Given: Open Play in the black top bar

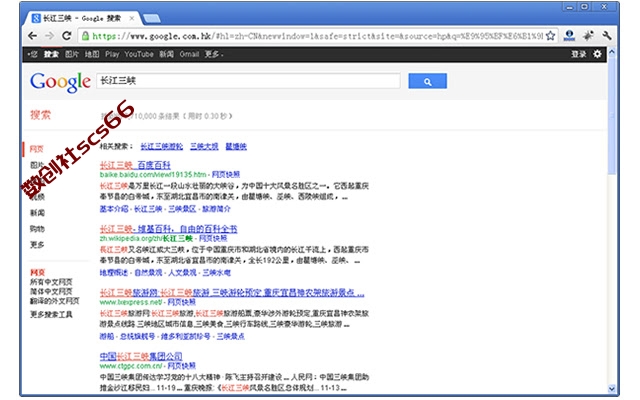Looking at the screenshot, I should point(112,54).
